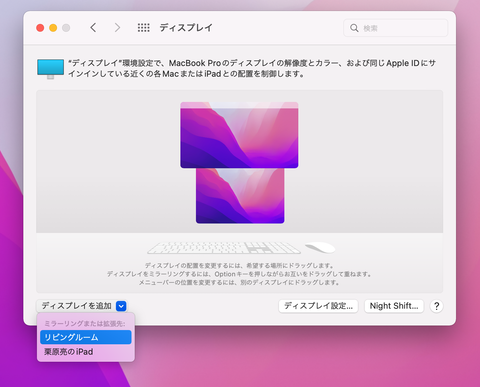Select the larger upper display thumbnail

pos(239,135)
